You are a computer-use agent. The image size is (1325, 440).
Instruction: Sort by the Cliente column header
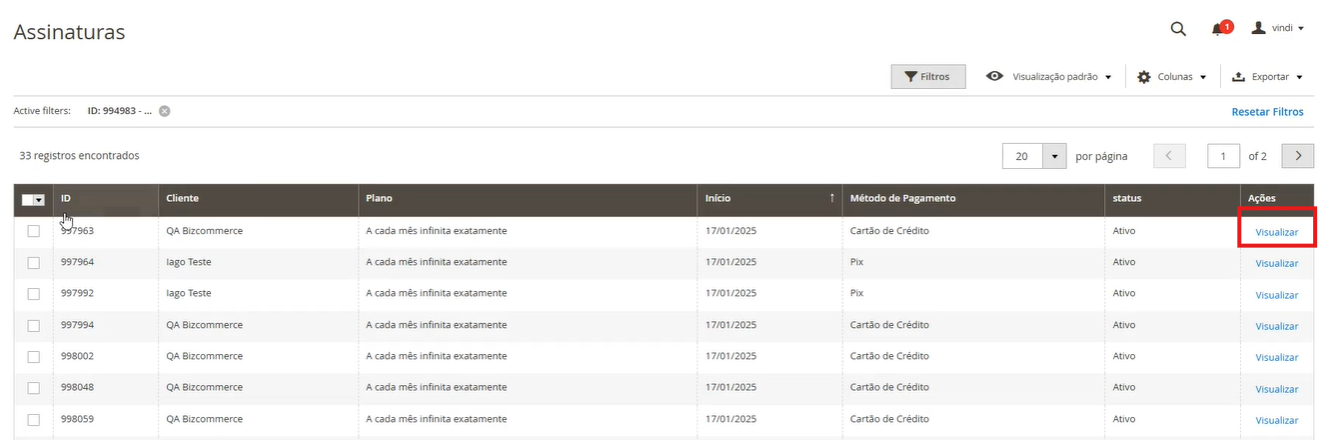tap(182, 199)
